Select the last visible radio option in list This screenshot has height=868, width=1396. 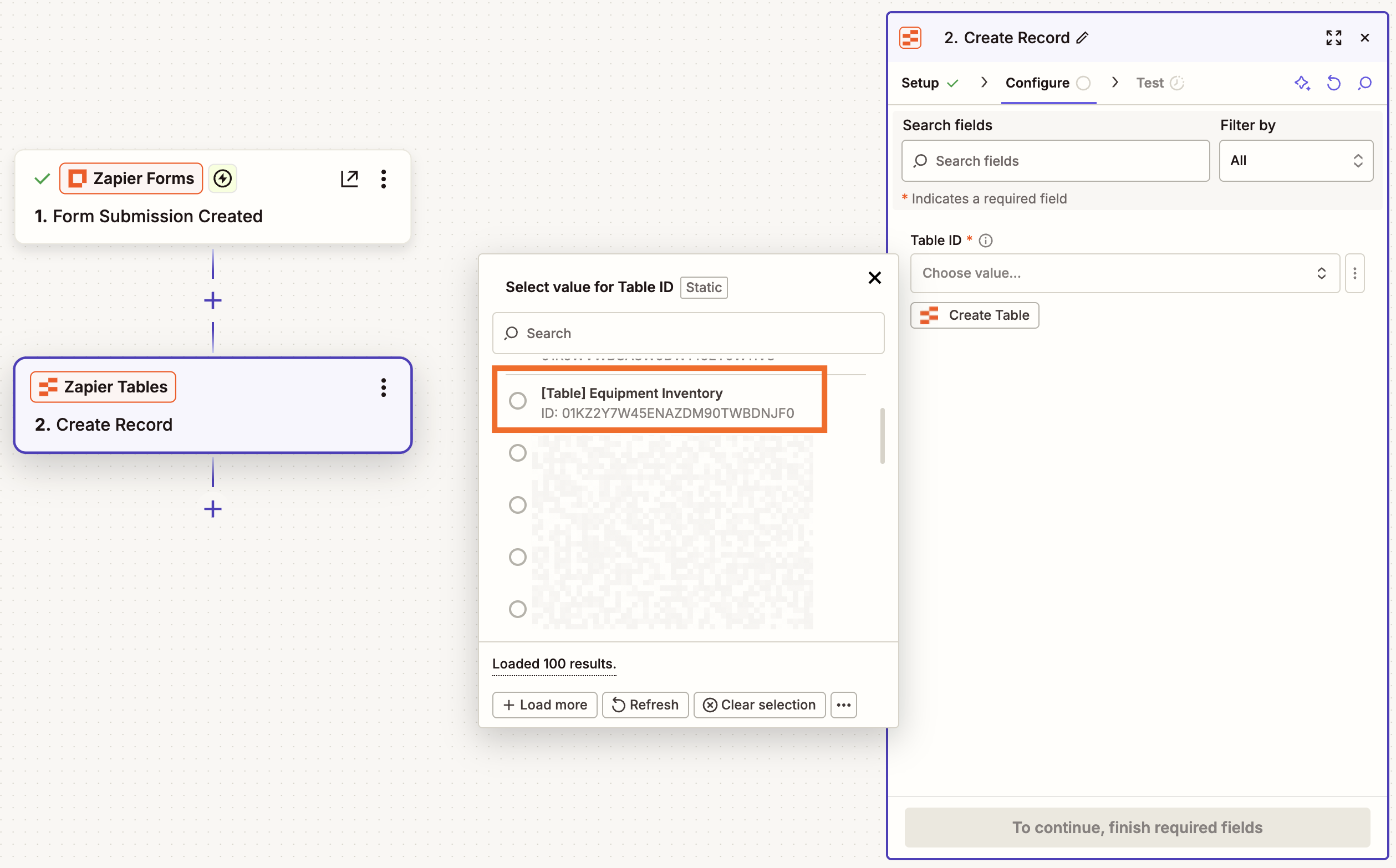click(x=517, y=609)
